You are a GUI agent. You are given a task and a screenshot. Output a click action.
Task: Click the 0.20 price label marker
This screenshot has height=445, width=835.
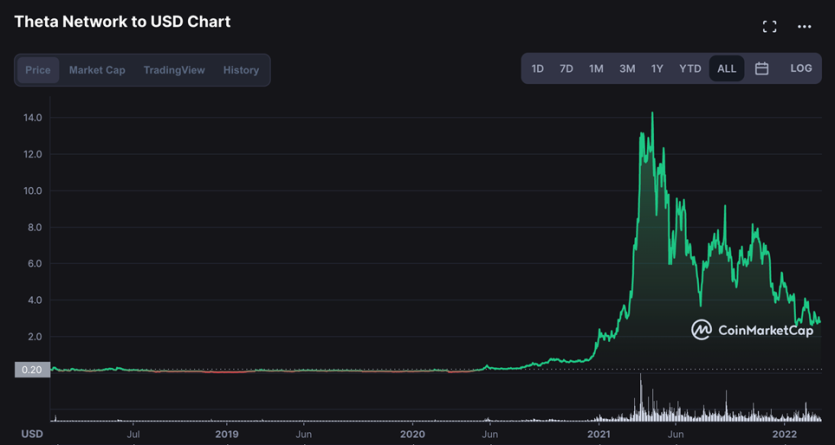32,370
